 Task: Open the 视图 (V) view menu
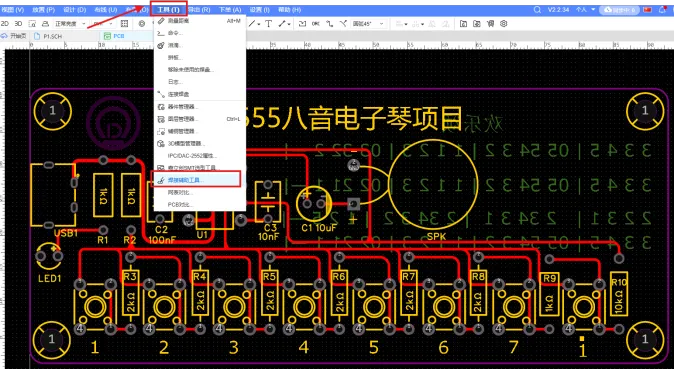[x=12, y=9]
